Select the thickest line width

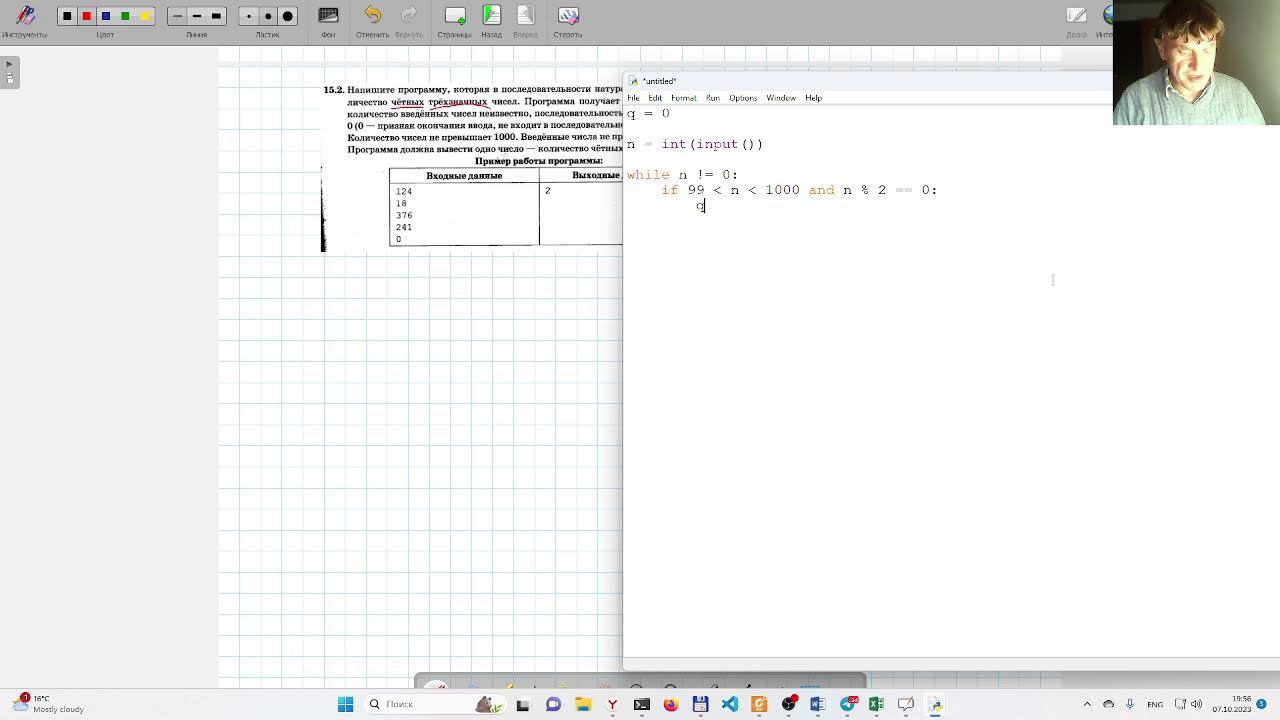(216, 16)
